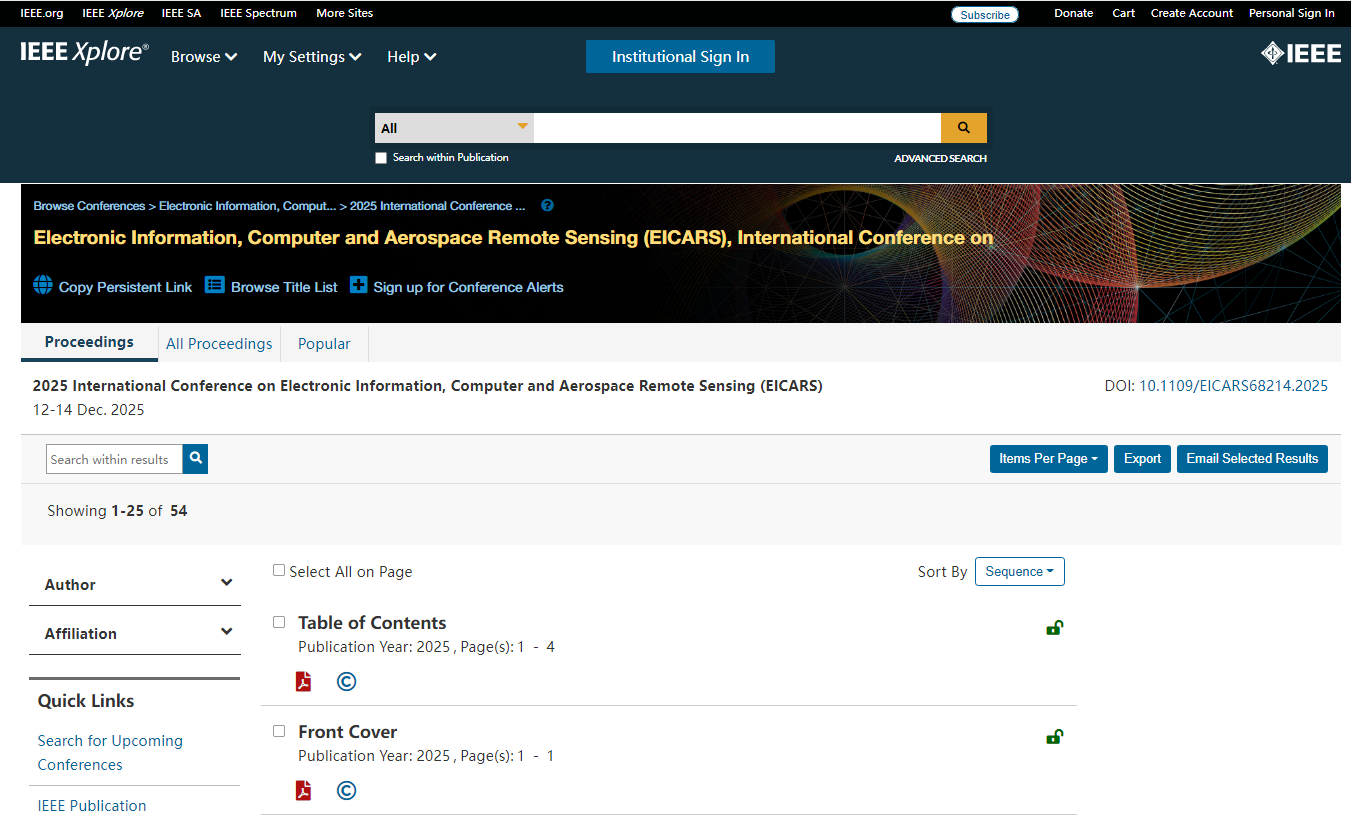Click the IEEE logo at top right
The image size is (1351, 821).
1301,54
